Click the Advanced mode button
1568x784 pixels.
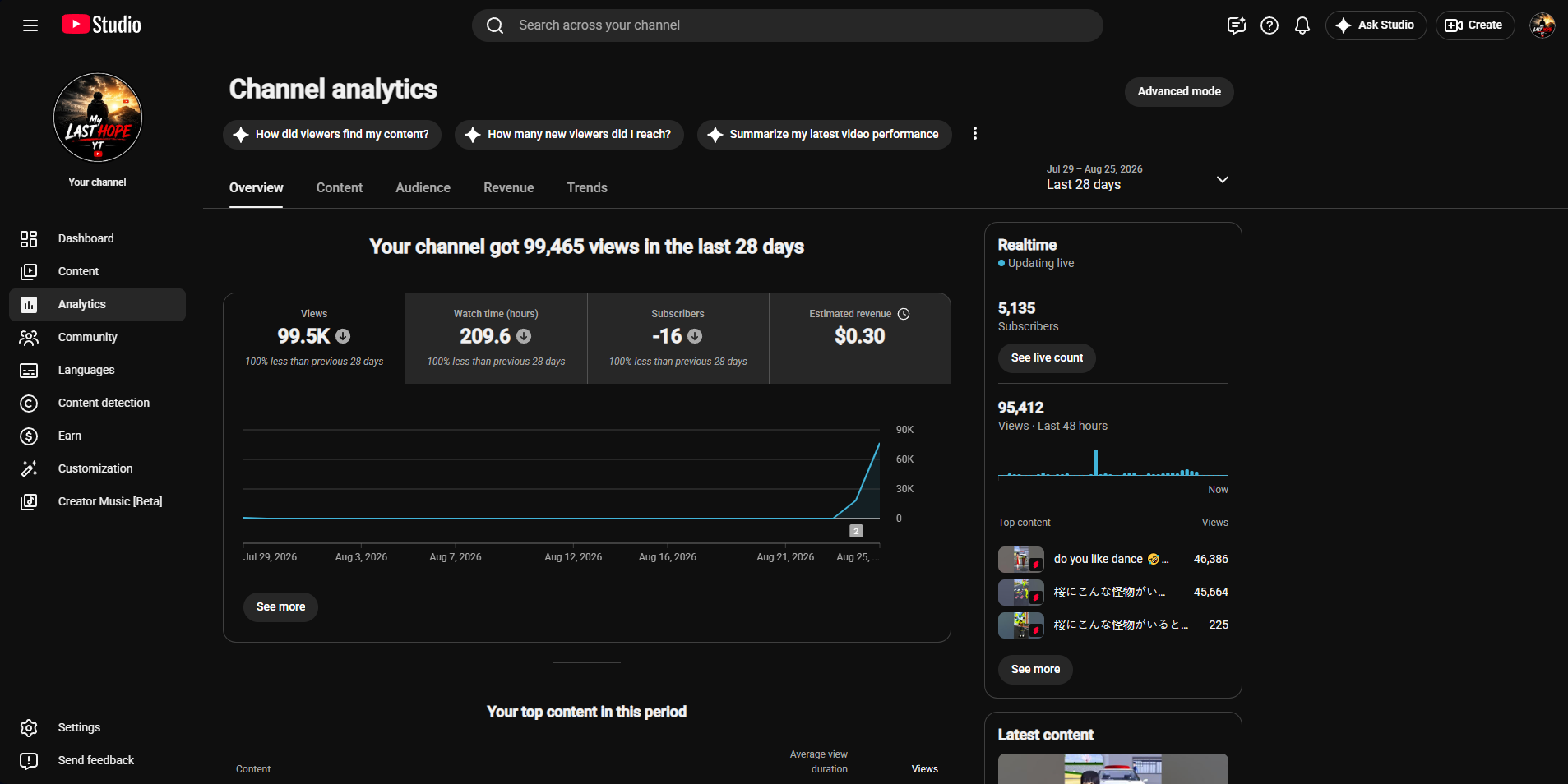tap(1179, 92)
